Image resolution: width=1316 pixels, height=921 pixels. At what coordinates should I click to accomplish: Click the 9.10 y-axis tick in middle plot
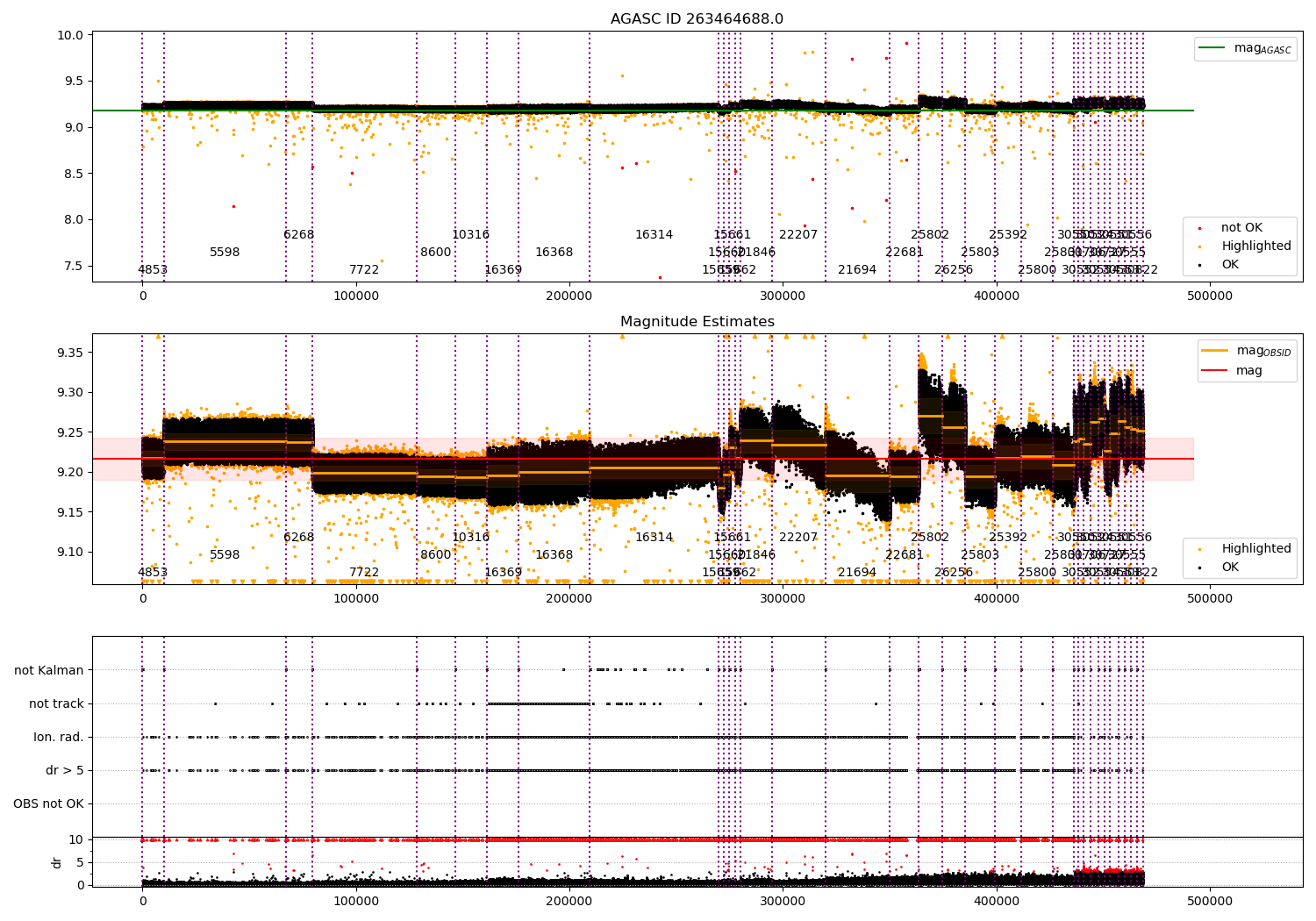click(71, 553)
